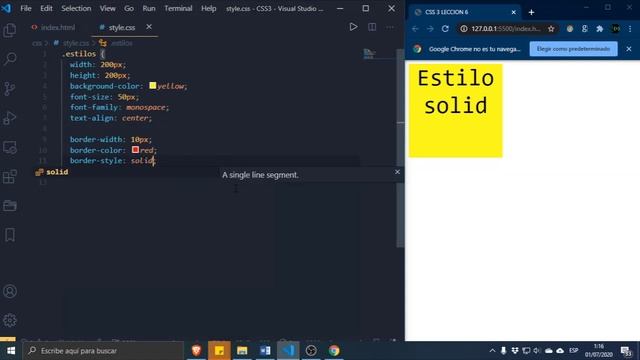This screenshot has width=640, height=360.
Task: Open the Bookmarks view
Action: (x=10, y=235)
